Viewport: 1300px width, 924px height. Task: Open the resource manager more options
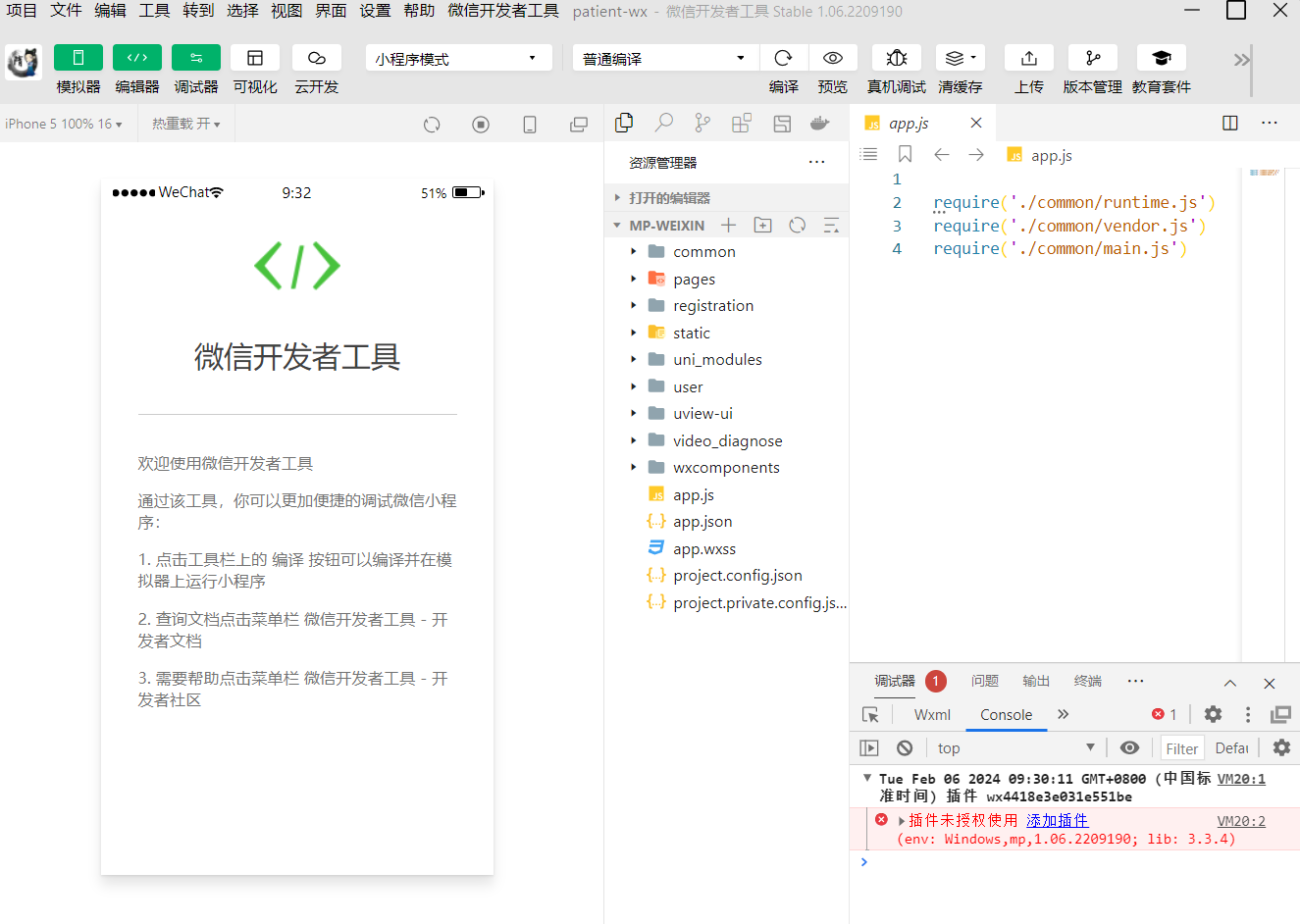[817, 162]
